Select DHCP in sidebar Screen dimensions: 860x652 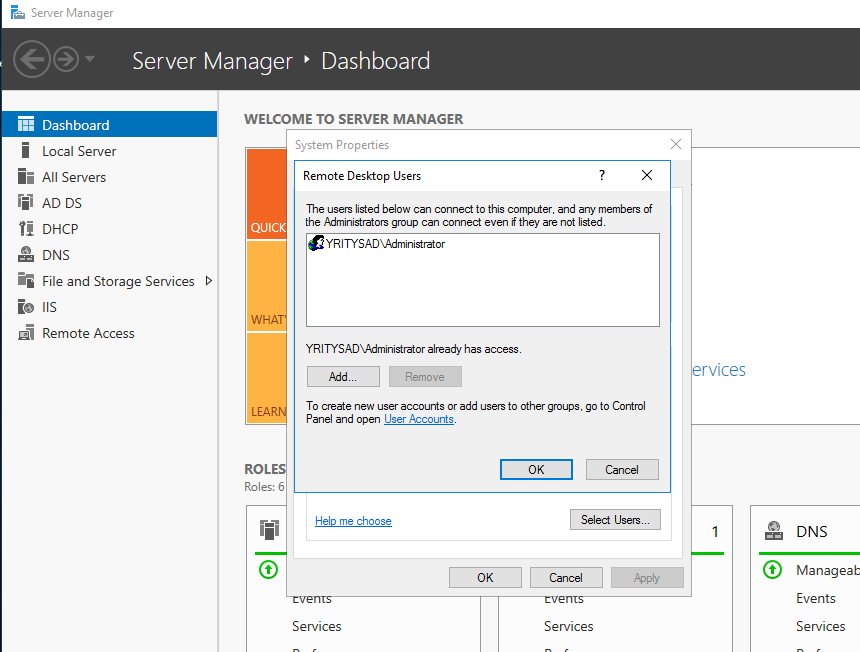click(60, 229)
